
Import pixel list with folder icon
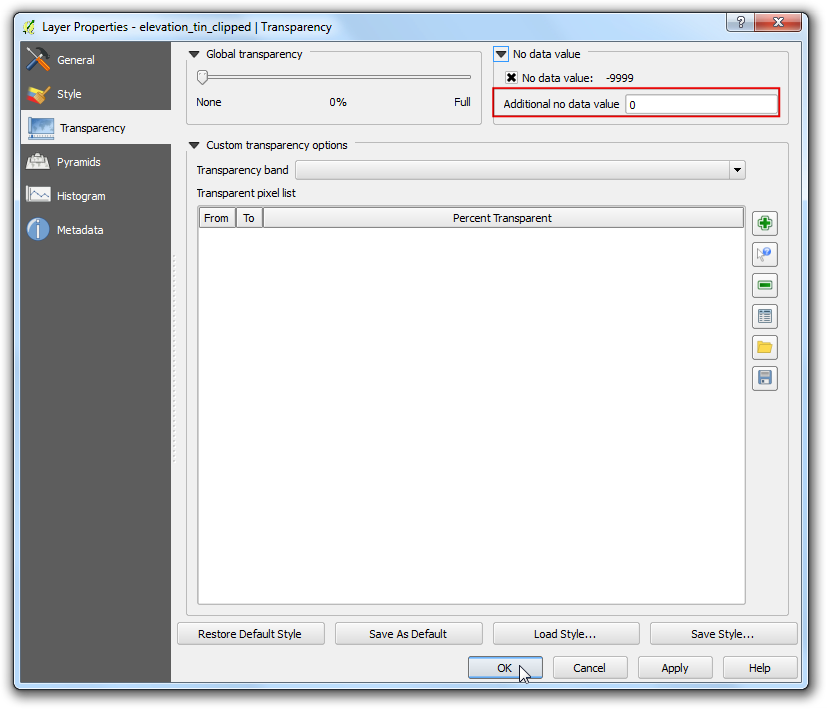coord(765,347)
